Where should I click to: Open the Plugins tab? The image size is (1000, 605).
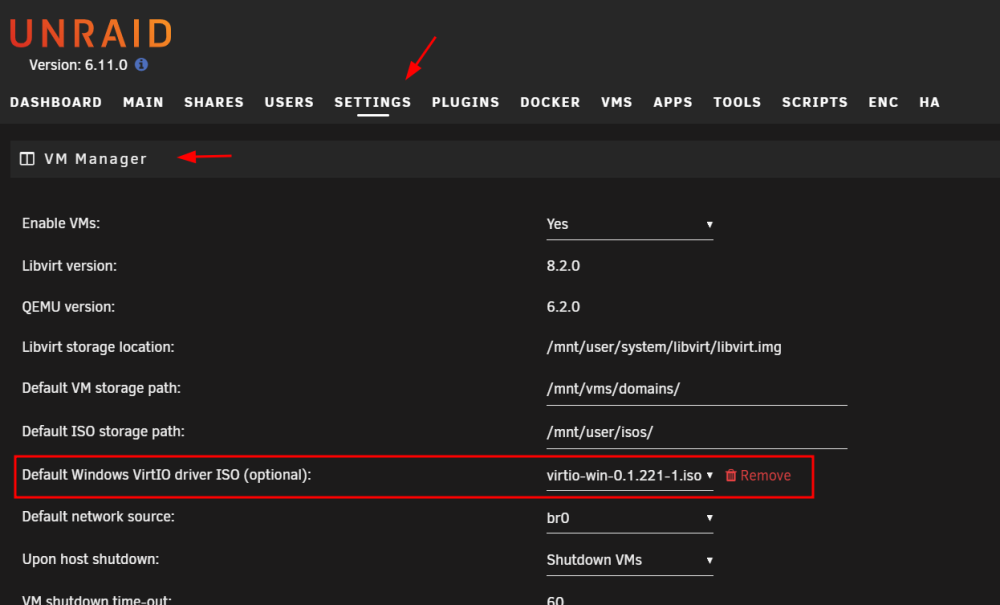[466, 102]
